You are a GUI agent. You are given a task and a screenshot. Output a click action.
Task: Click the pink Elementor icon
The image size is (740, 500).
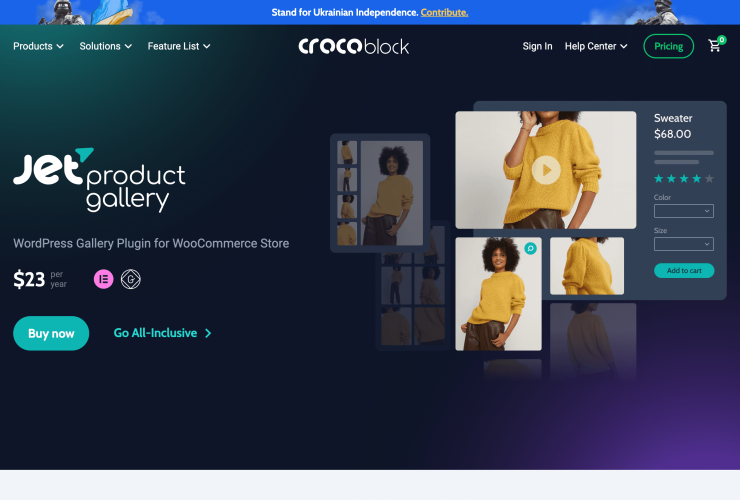click(x=103, y=279)
